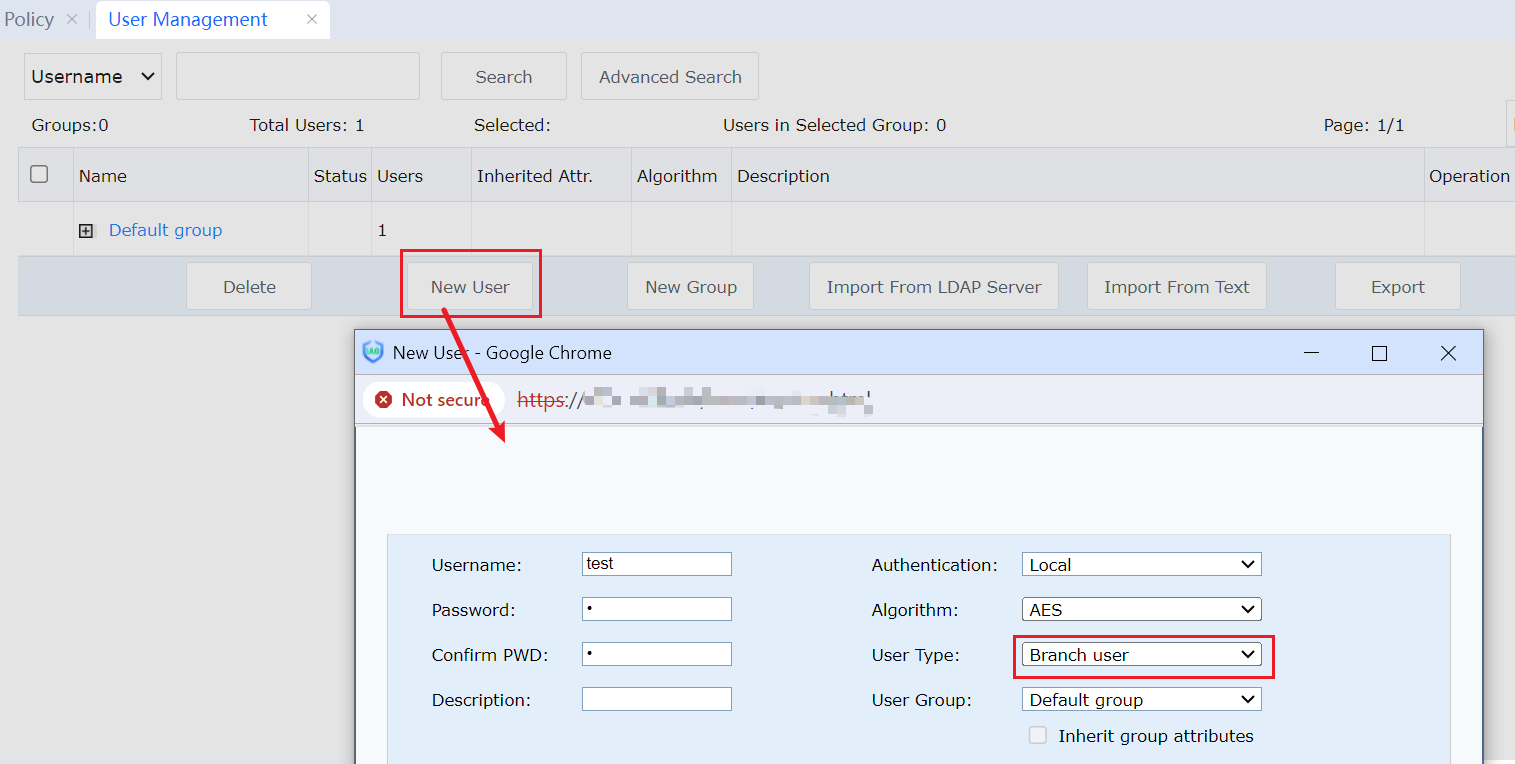This screenshot has width=1515, height=764.
Task: Expand the Algorithm dropdown showing AES
Action: (1141, 610)
